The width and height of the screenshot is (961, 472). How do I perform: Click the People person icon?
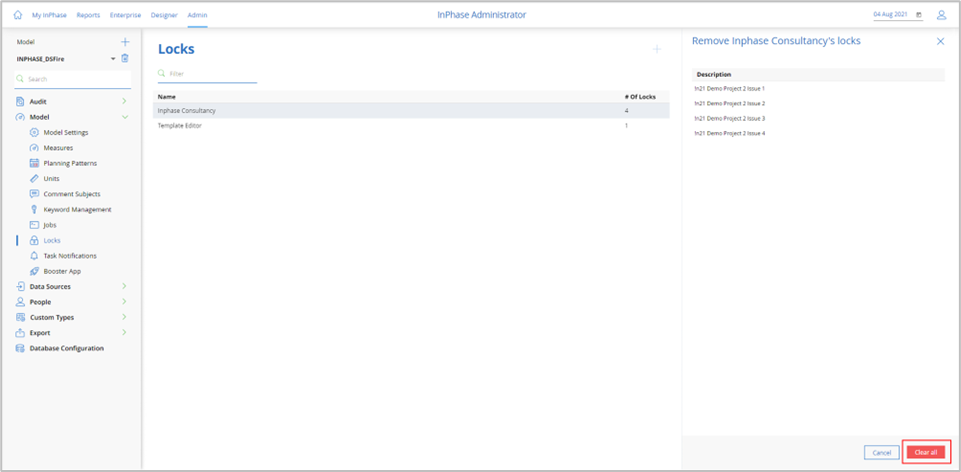(20, 302)
